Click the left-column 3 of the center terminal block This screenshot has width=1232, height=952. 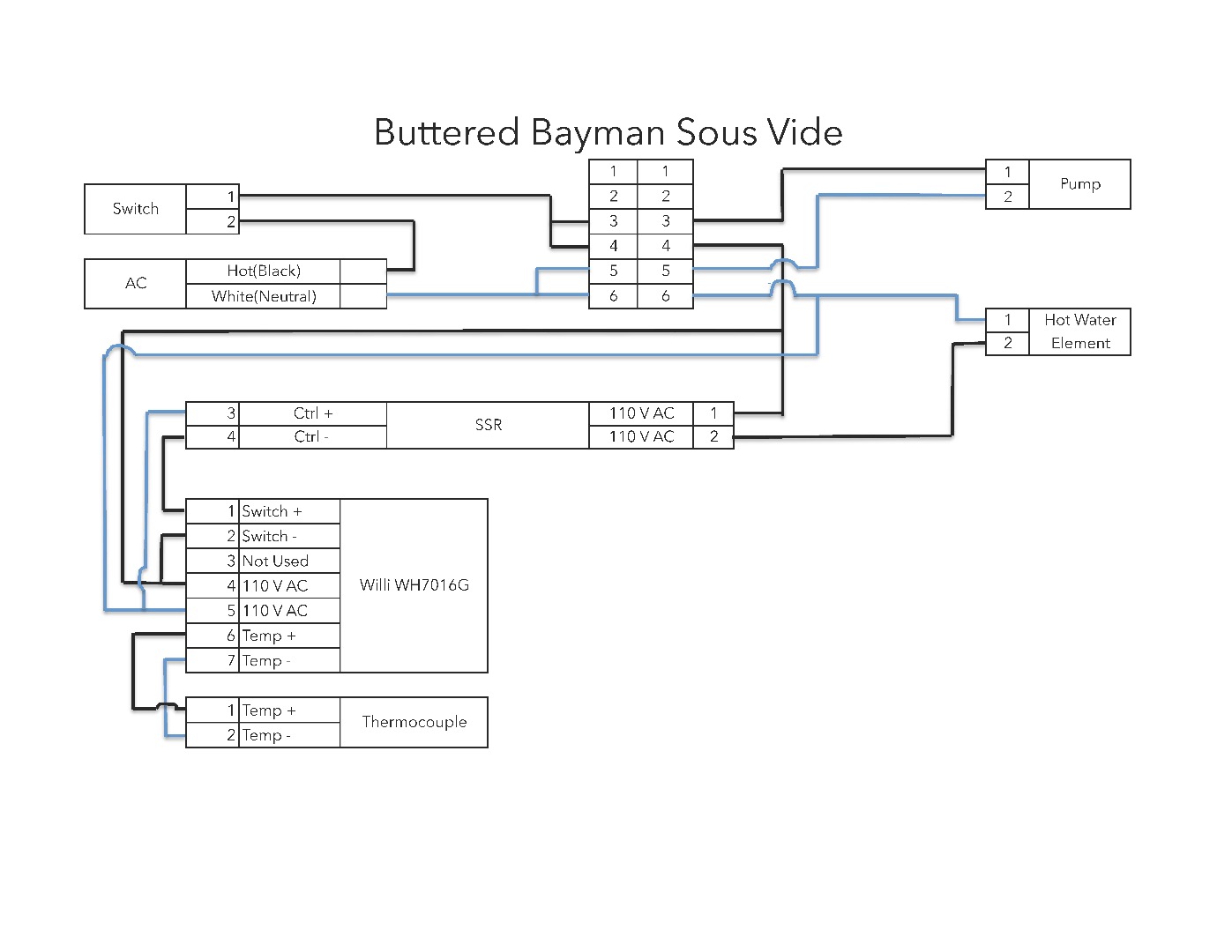click(614, 221)
